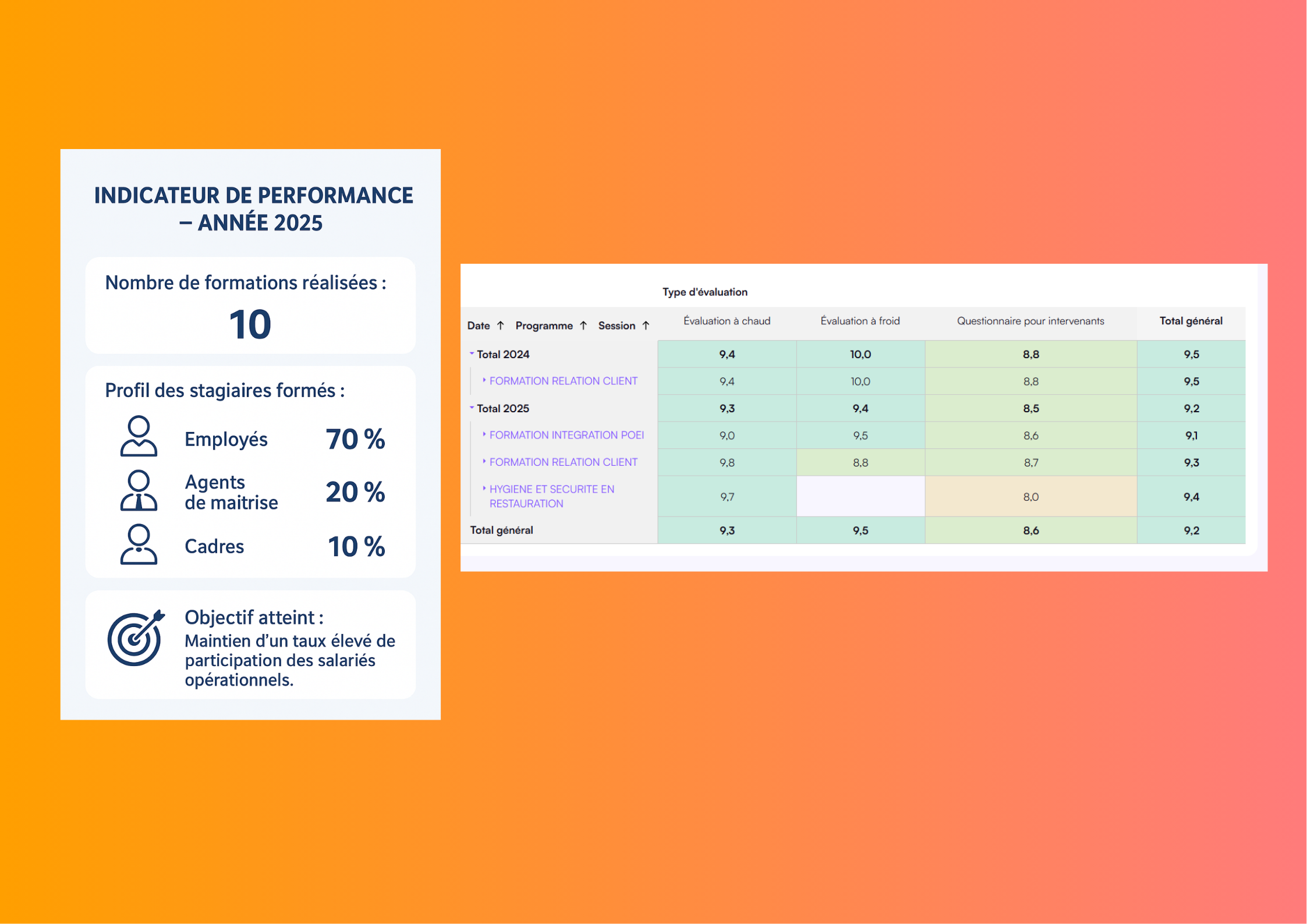The width and height of the screenshot is (1307, 924).
Task: Collapse the Total 2024 row group
Action: 472,353
